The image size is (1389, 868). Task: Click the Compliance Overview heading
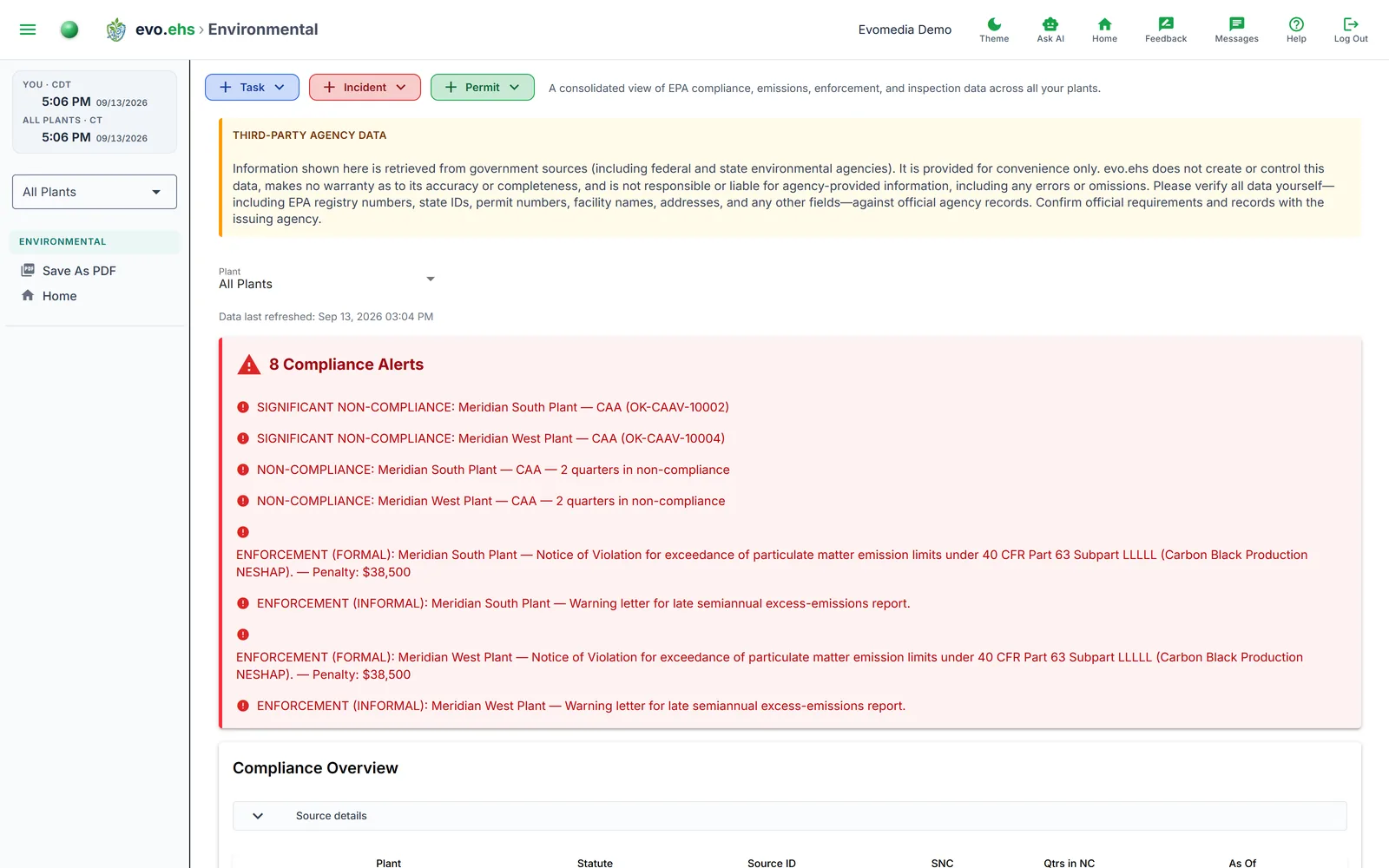(315, 768)
